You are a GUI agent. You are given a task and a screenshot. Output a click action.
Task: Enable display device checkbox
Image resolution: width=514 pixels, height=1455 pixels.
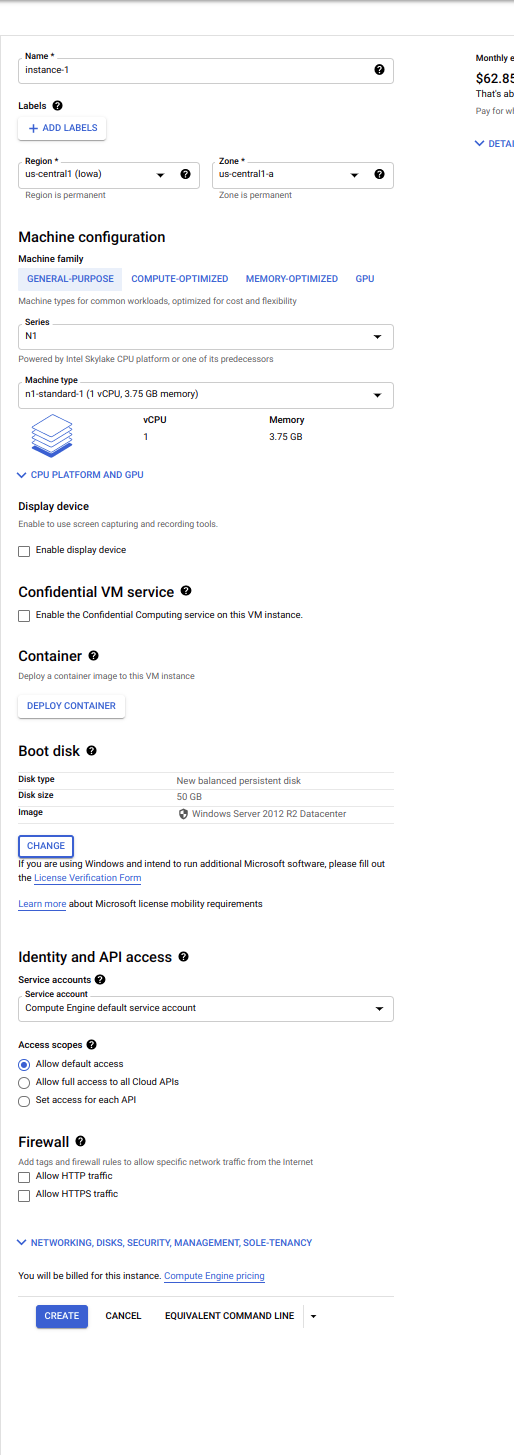24,551
